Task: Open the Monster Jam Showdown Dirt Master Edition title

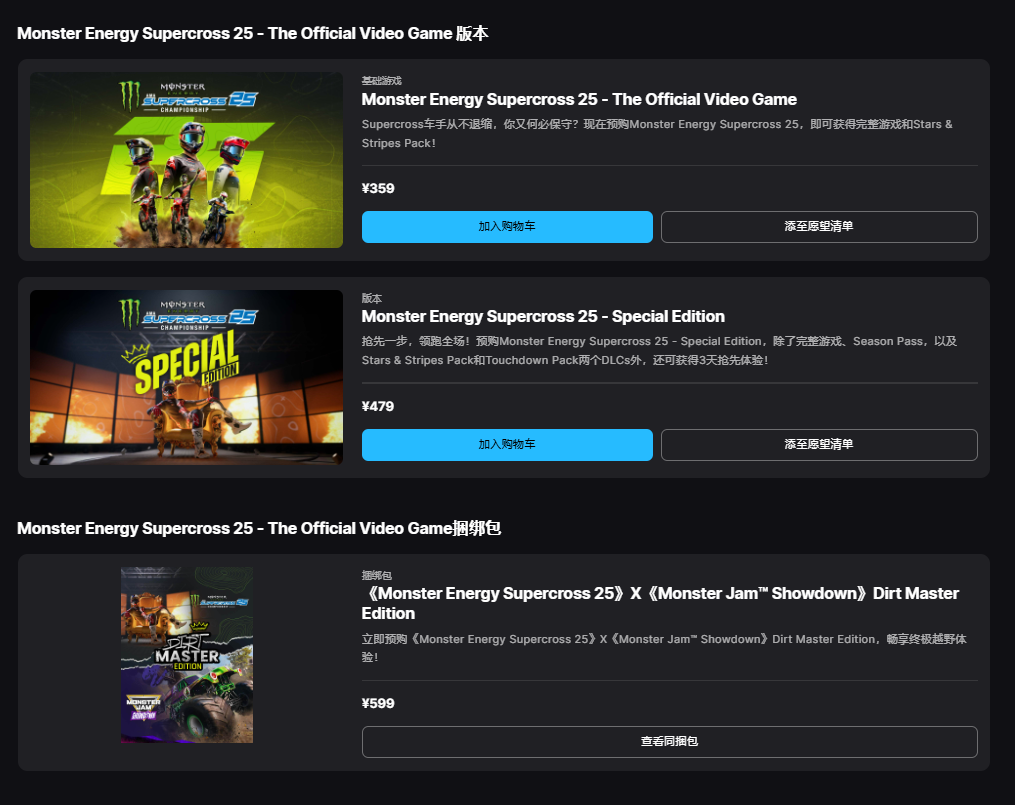Action: pos(660,603)
